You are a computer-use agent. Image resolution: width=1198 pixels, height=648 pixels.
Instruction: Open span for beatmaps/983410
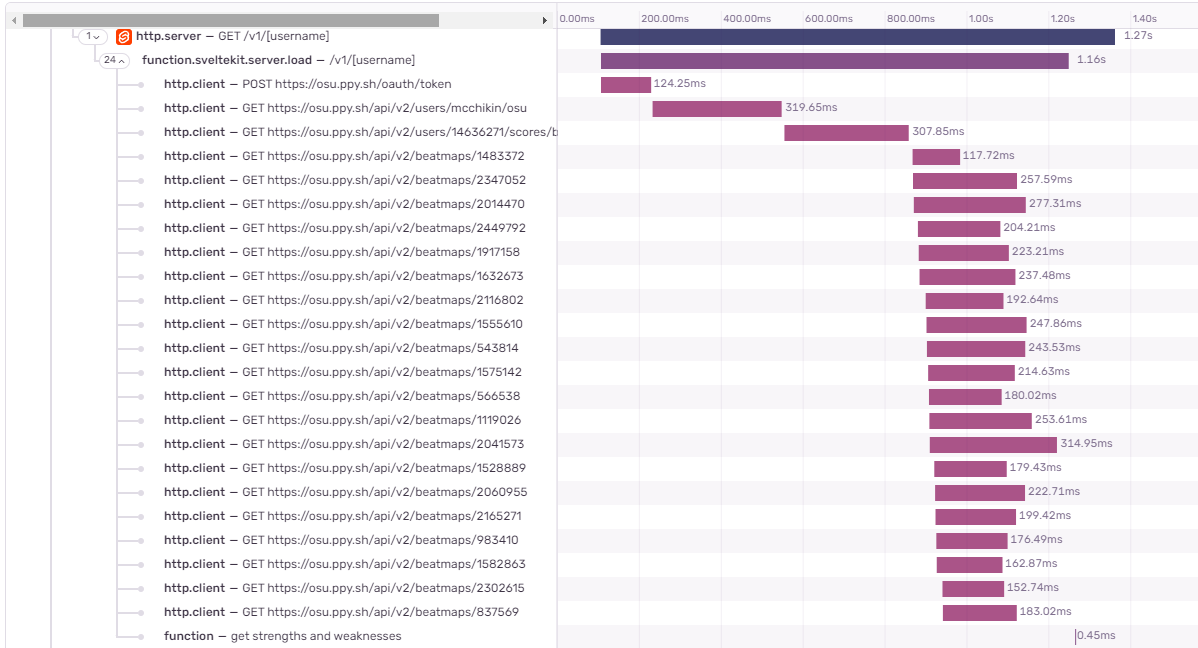(x=341, y=540)
